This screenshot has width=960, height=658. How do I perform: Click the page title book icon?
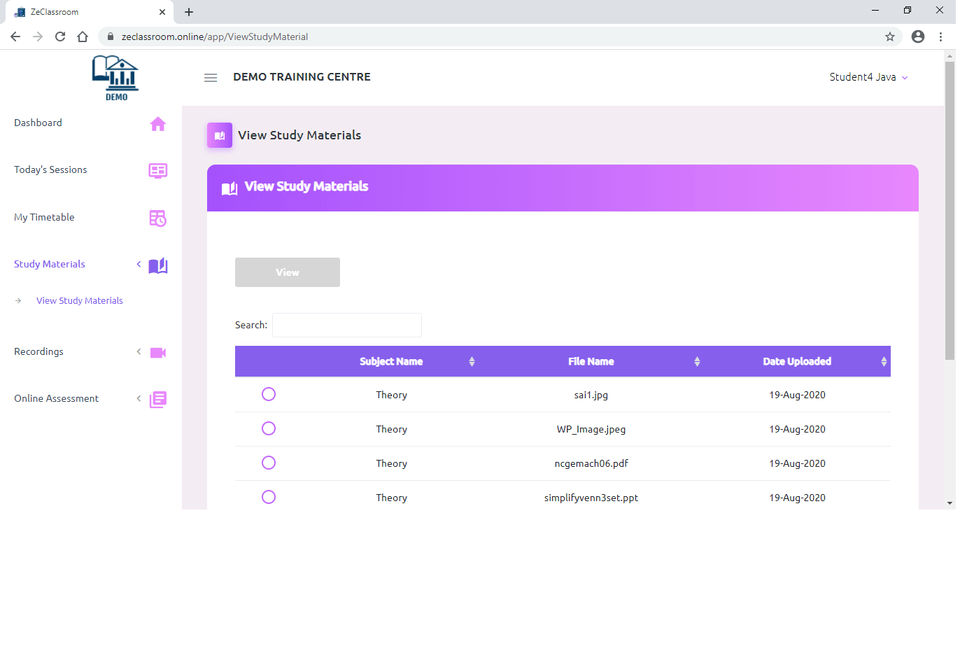(220, 135)
